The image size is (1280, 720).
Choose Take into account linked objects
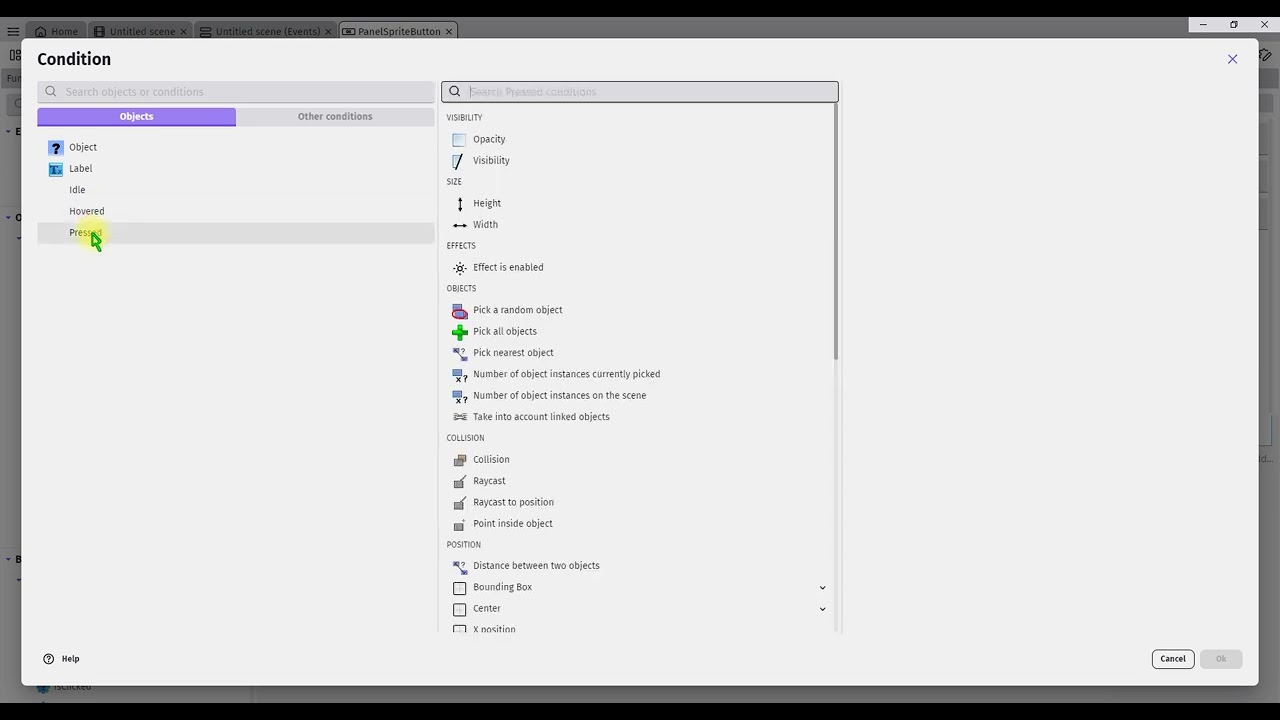(541, 417)
